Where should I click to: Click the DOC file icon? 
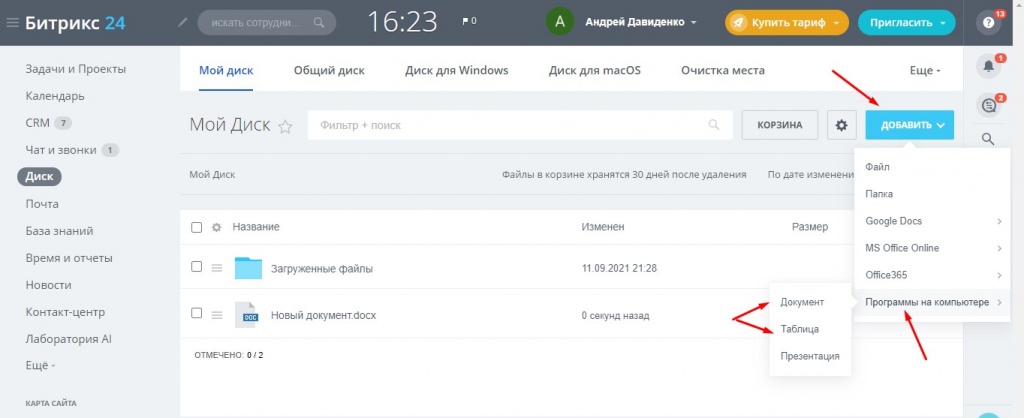click(246, 314)
